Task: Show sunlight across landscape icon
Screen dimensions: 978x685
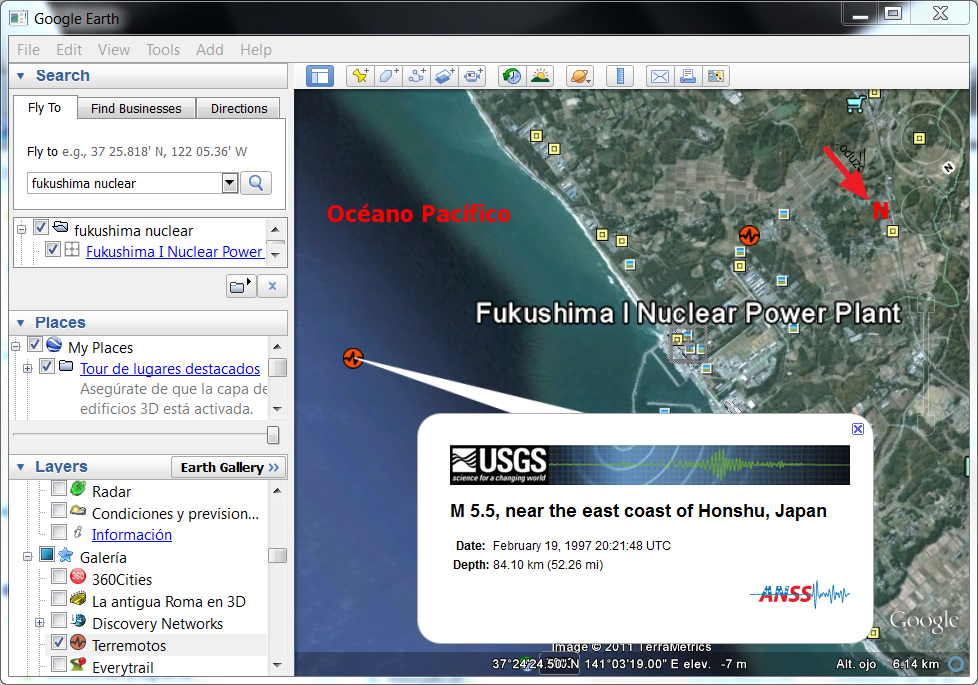Action: (540, 76)
